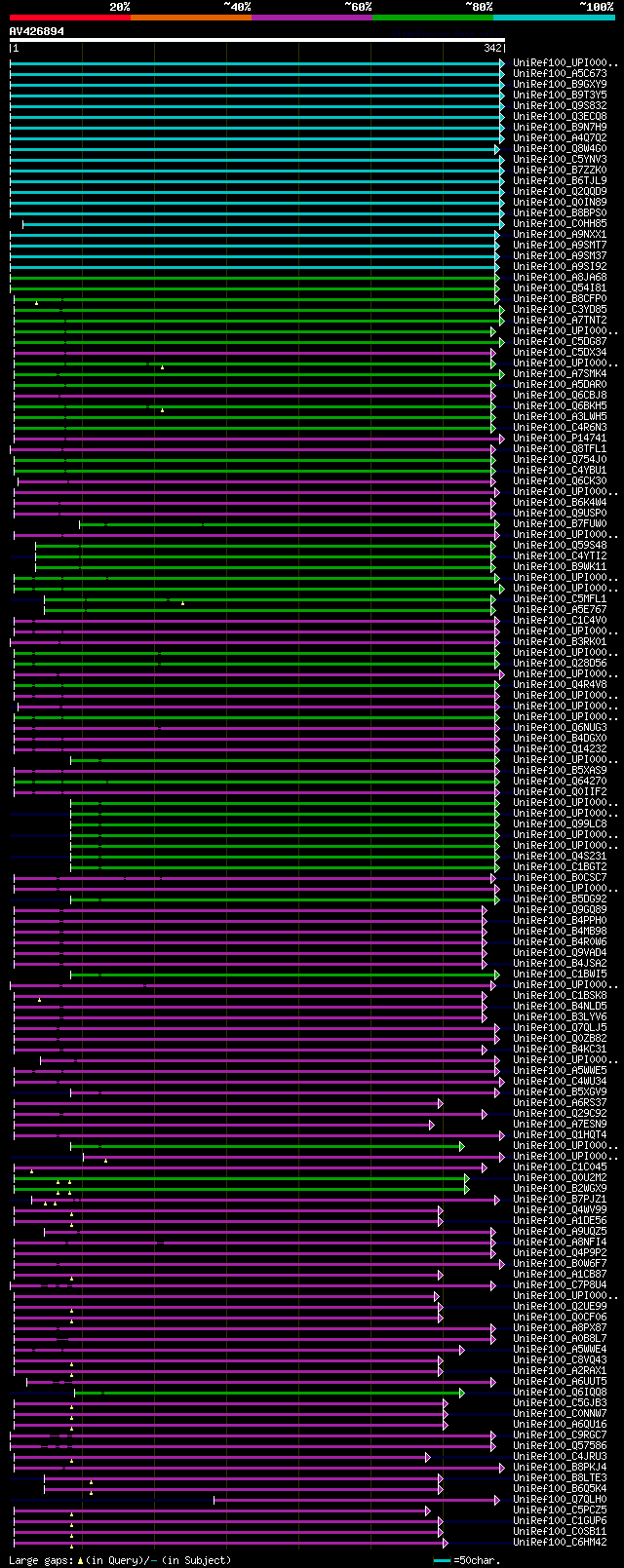Select hit label UniRef100_C0HH85

click(560, 223)
